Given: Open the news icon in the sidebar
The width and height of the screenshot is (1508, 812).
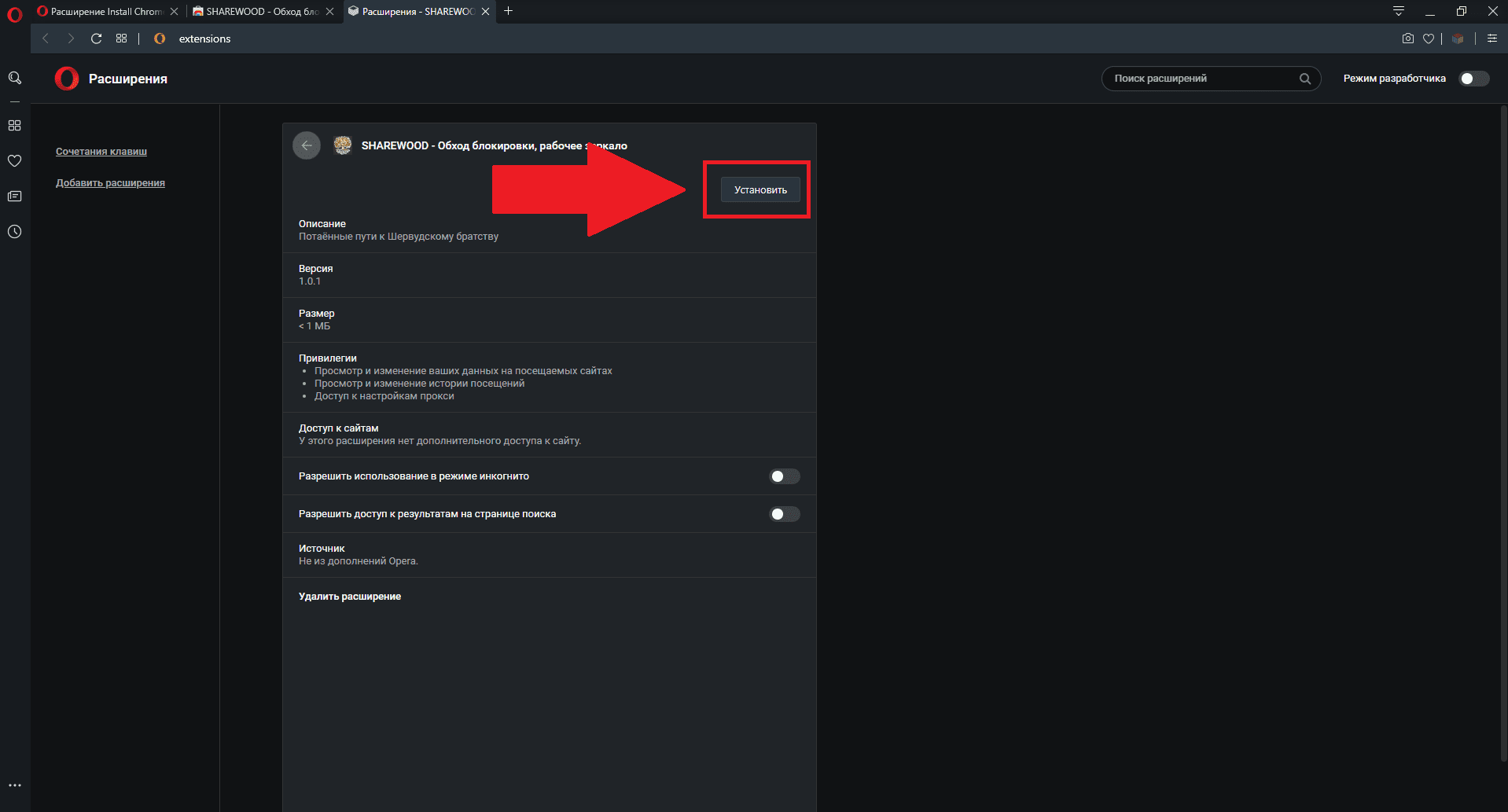Looking at the screenshot, I should [x=14, y=197].
